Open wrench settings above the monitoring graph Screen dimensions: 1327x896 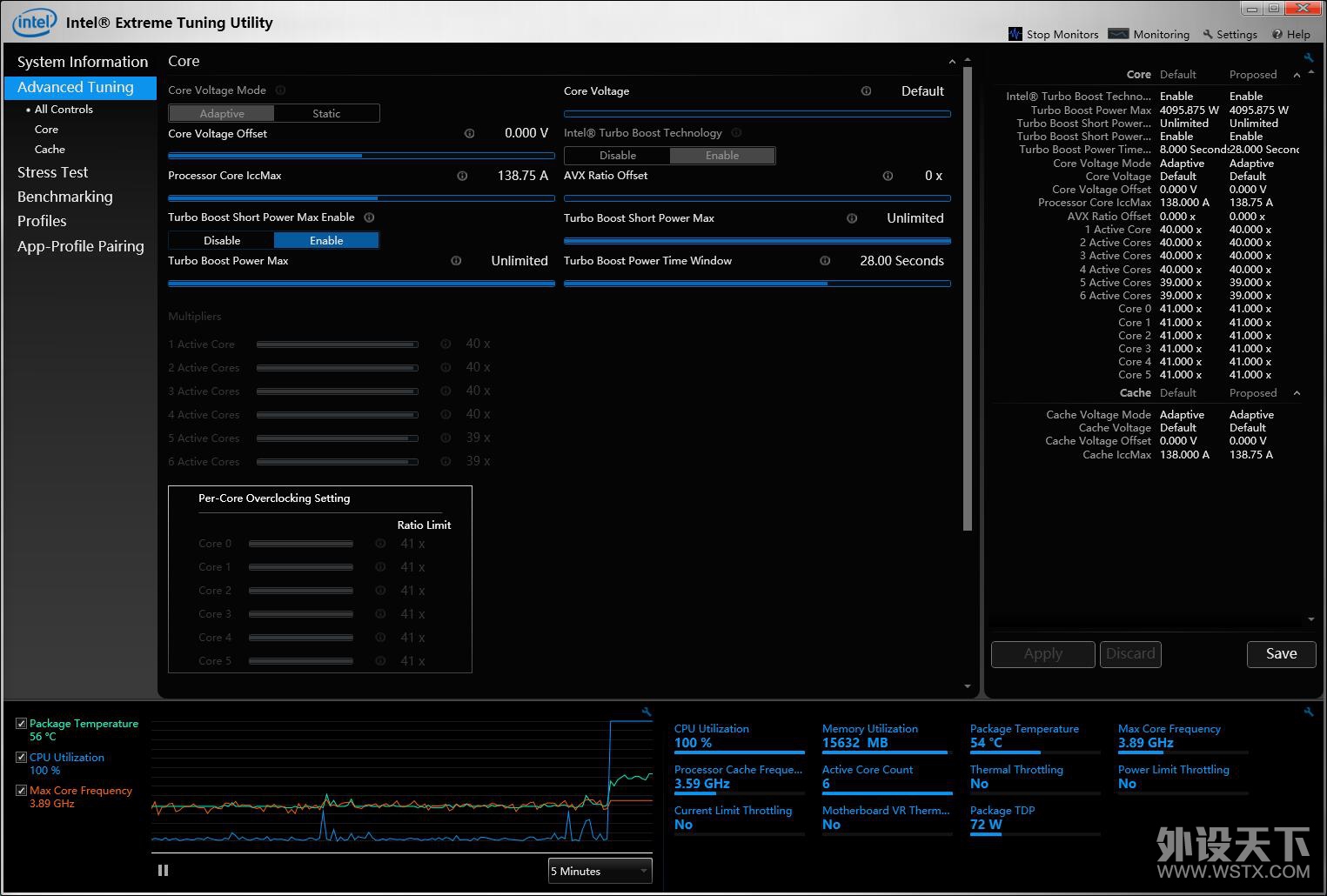[647, 712]
